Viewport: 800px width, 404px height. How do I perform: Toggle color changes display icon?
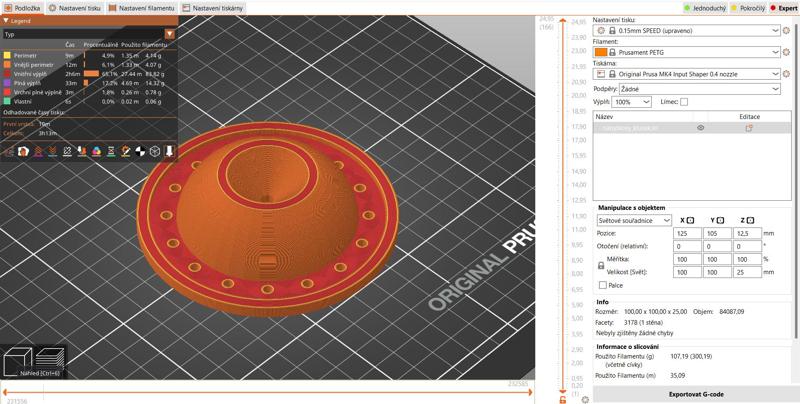(x=96, y=152)
